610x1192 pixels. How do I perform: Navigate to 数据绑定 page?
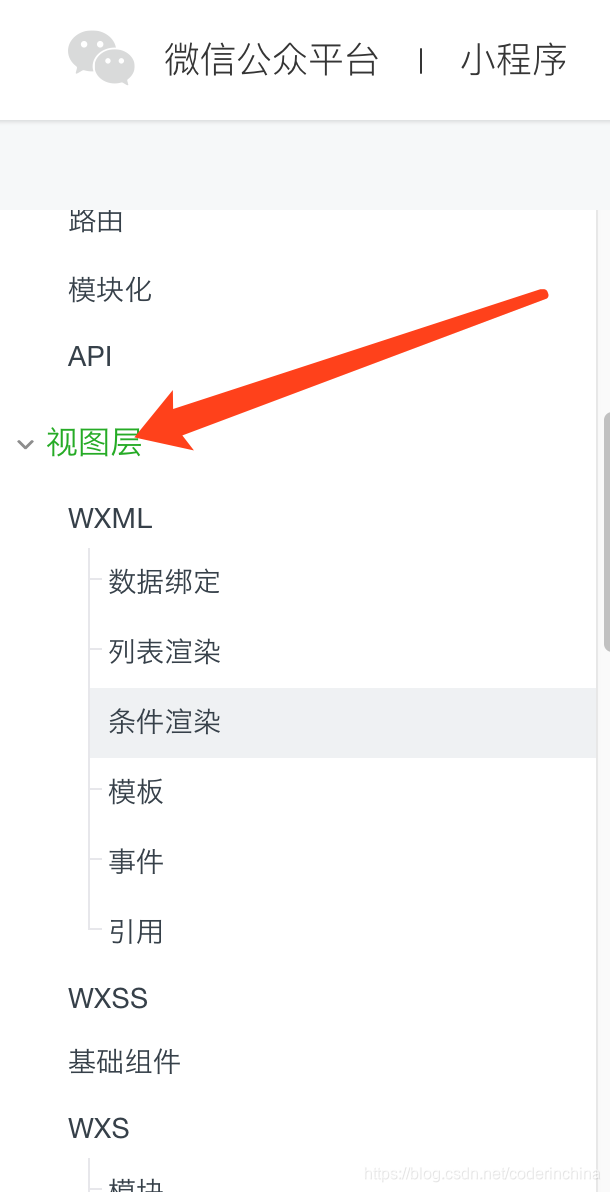(x=164, y=582)
